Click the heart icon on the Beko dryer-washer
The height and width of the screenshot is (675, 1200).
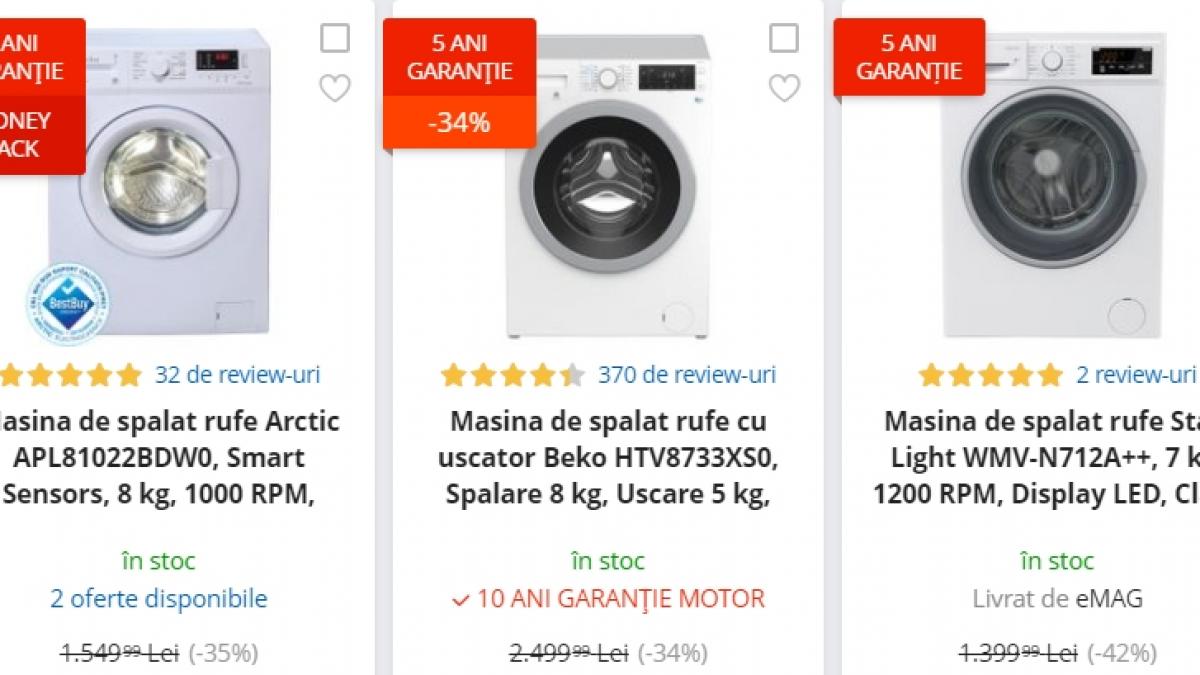tap(786, 89)
